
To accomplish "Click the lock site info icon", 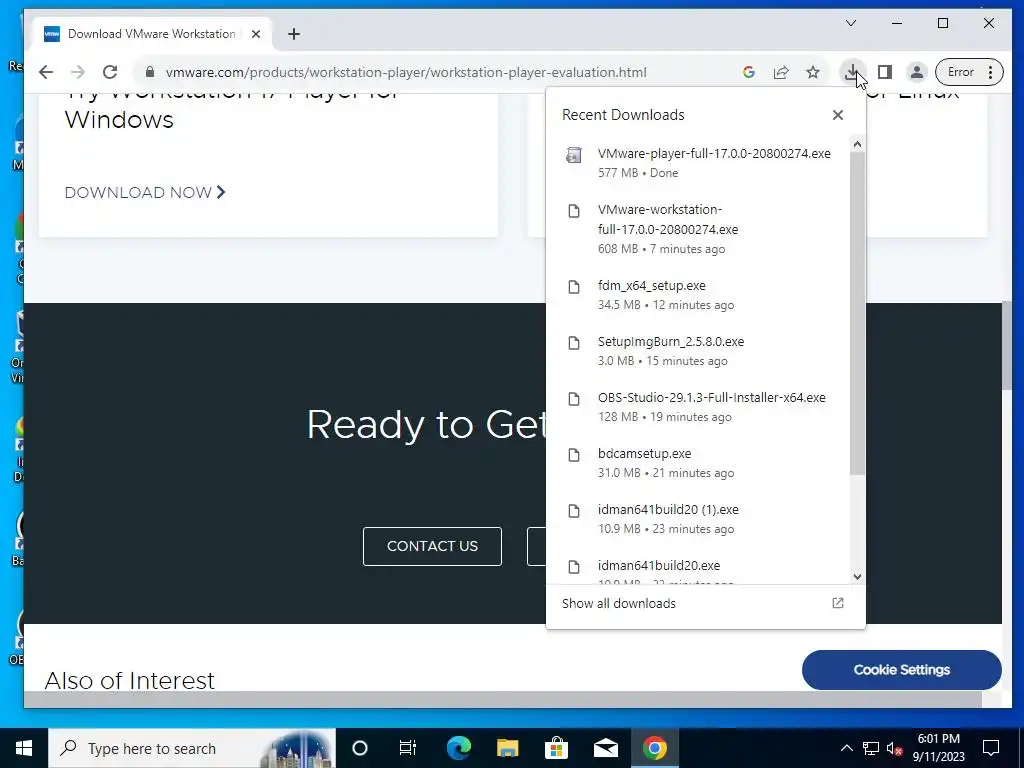I will click(x=150, y=72).
